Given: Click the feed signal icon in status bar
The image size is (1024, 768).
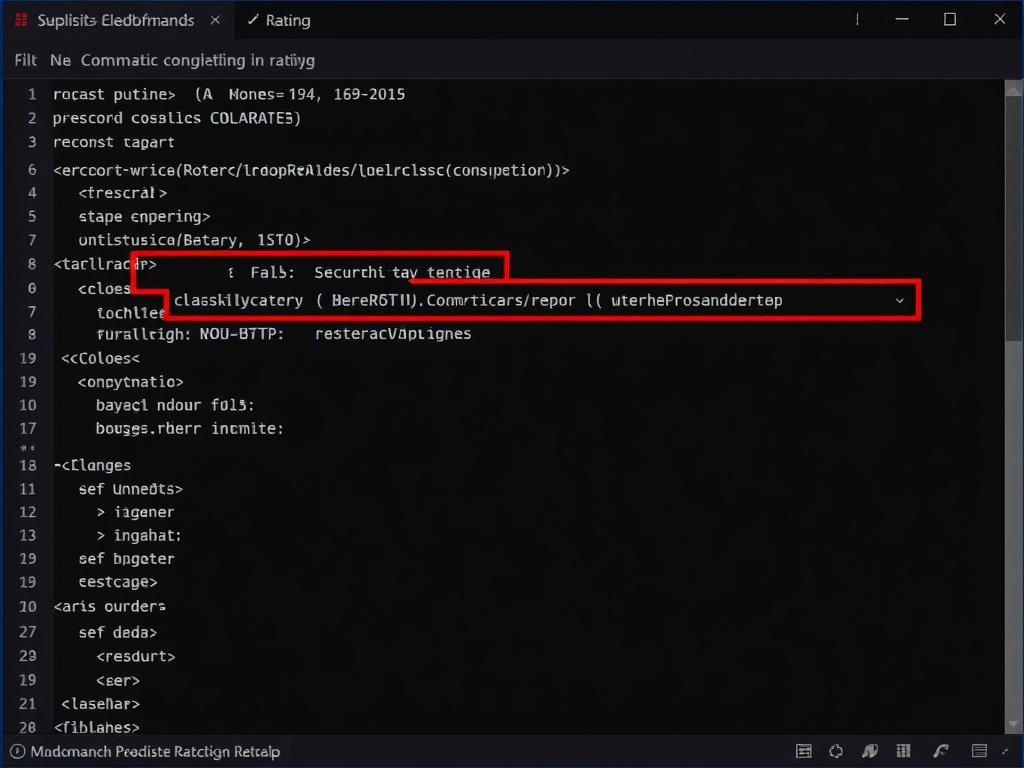Looking at the screenshot, I should [x=940, y=751].
